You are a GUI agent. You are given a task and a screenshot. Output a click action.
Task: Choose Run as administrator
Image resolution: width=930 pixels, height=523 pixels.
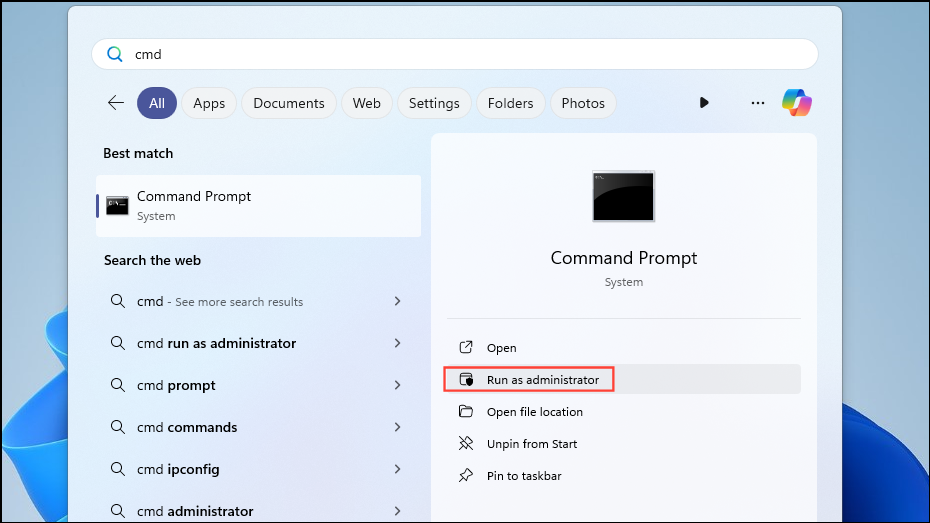coord(623,380)
